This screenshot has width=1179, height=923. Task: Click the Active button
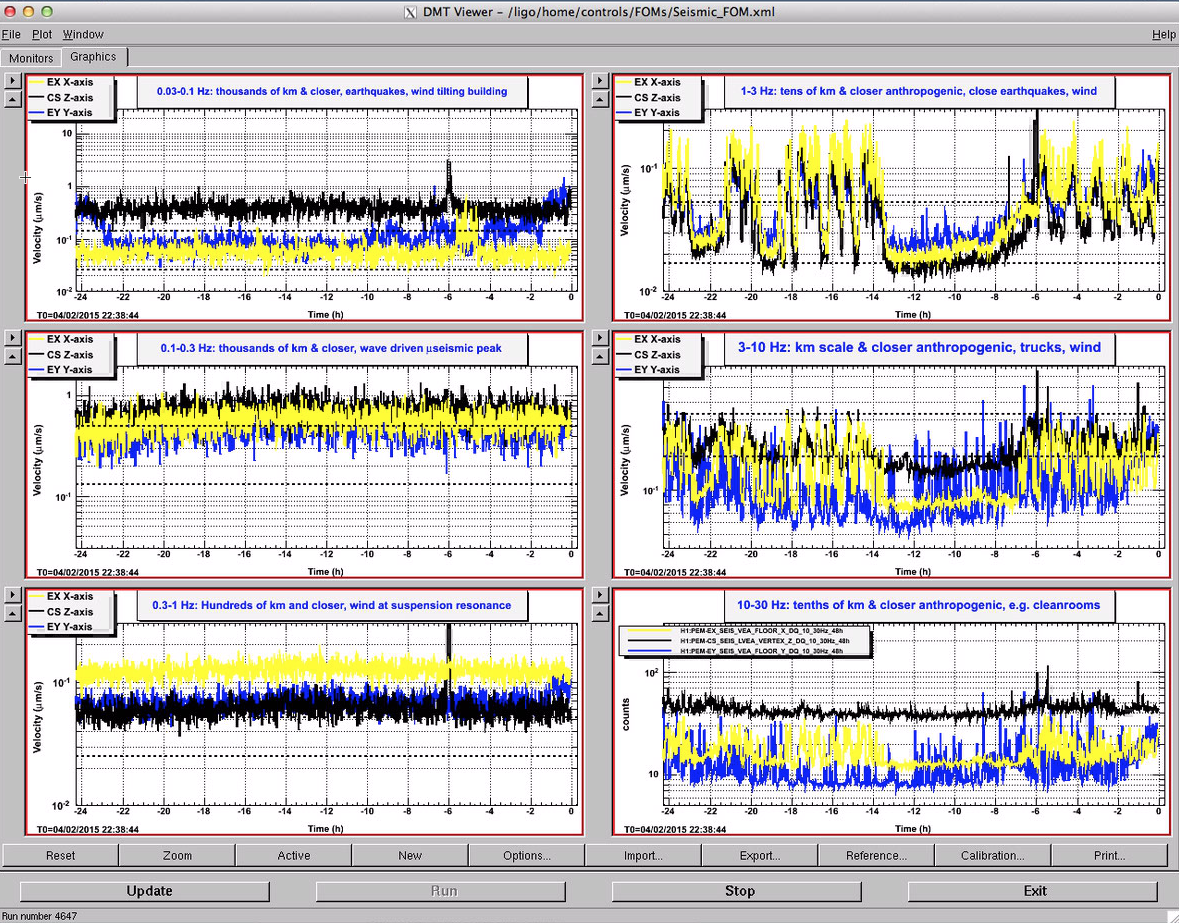tap(294, 855)
